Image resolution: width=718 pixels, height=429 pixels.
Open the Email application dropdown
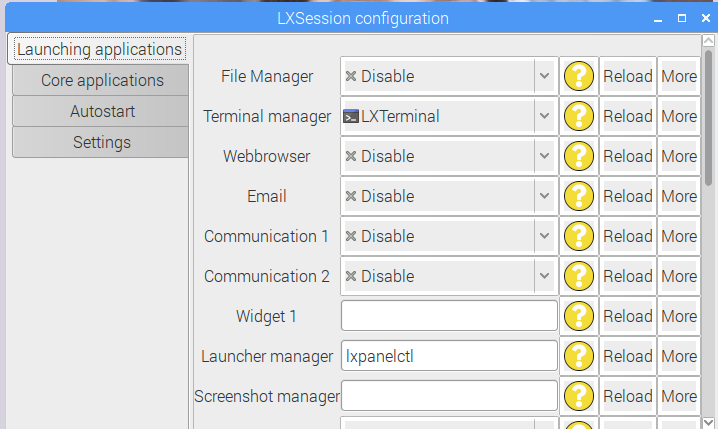449,196
